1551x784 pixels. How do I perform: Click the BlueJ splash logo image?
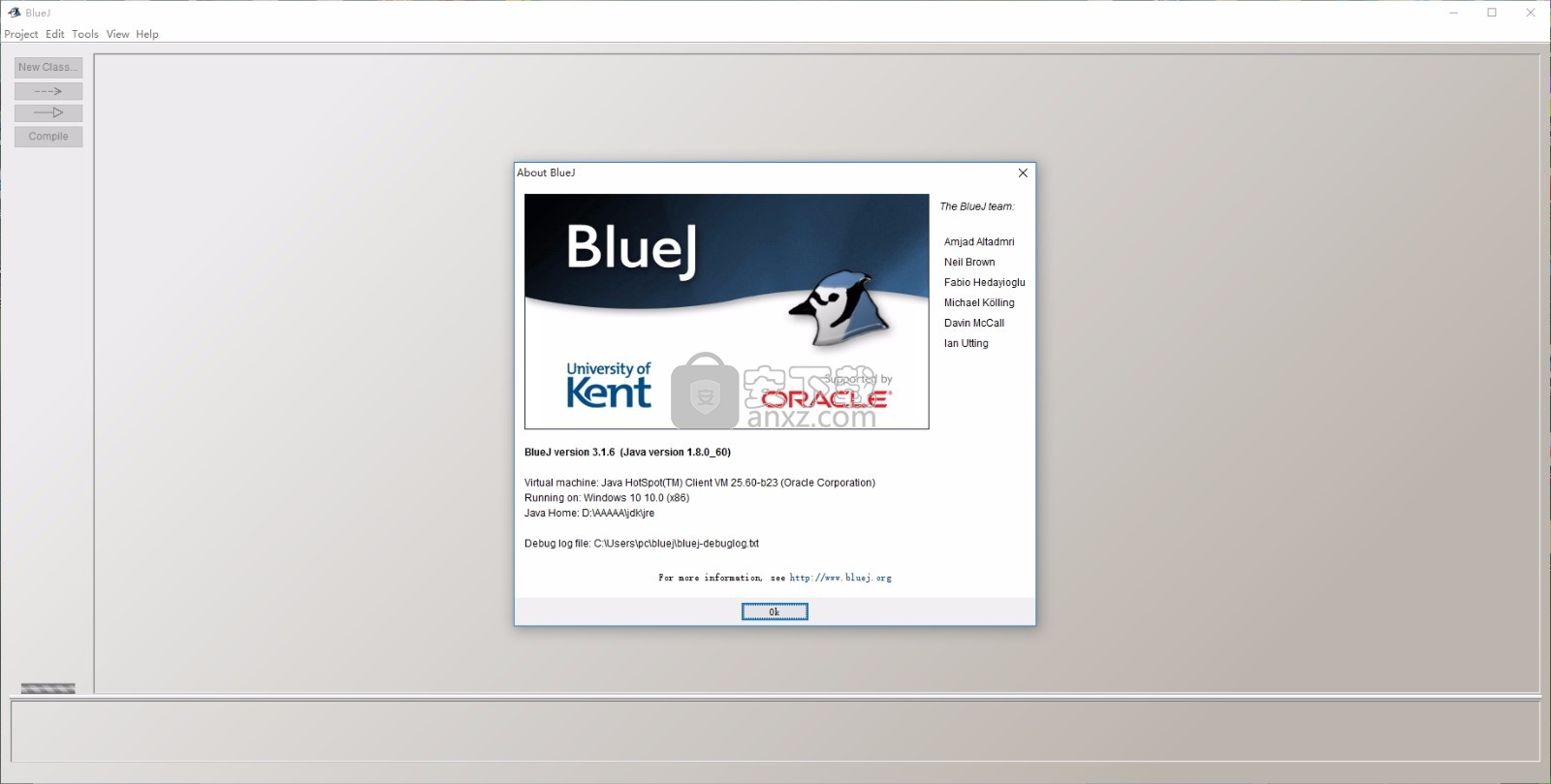[727, 311]
